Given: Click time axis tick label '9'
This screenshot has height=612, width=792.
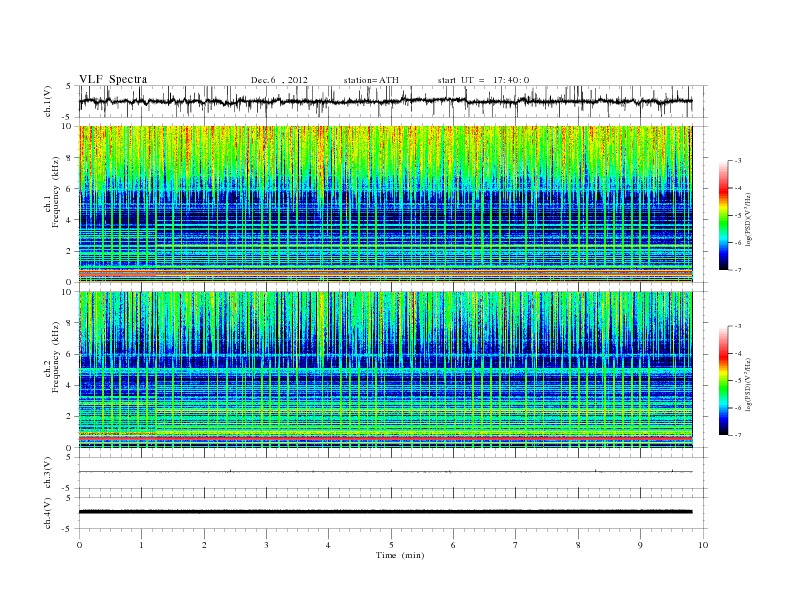Looking at the screenshot, I should tap(640, 545).
